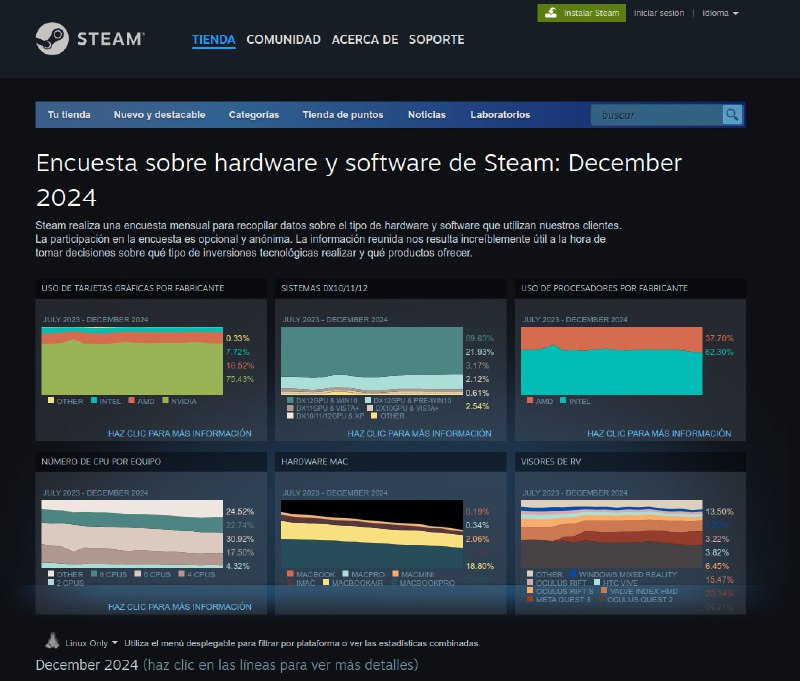Click the heading 'VISORES DE RV'
This screenshot has width=800, height=681.
(551, 461)
